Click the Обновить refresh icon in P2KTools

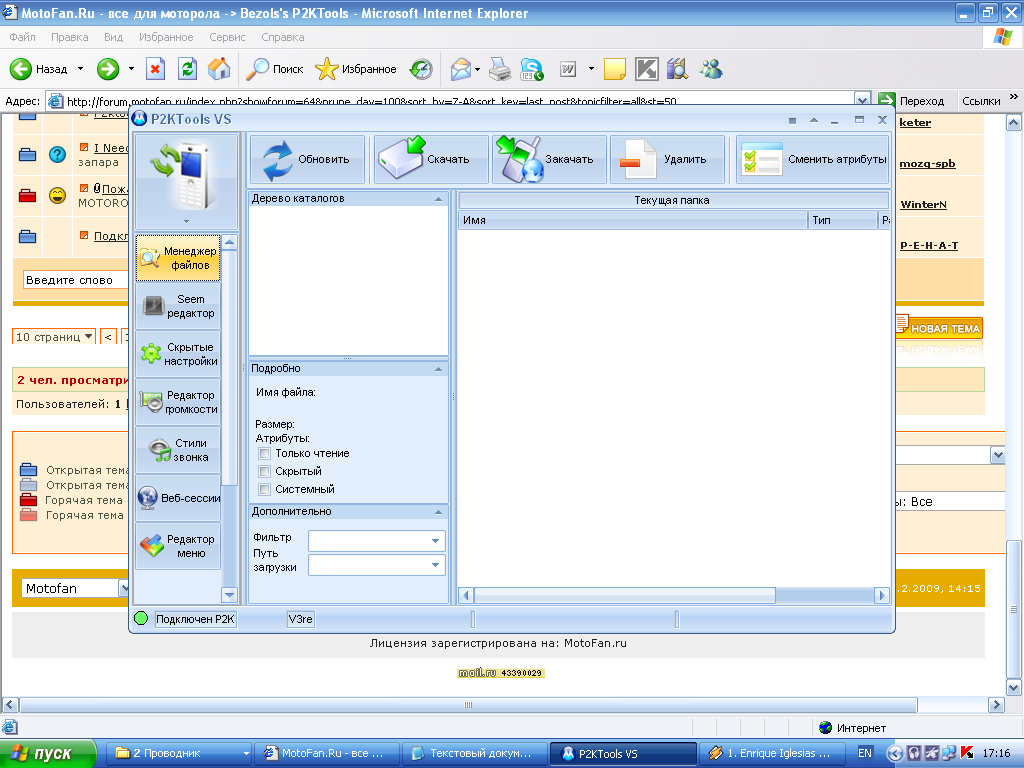click(278, 160)
